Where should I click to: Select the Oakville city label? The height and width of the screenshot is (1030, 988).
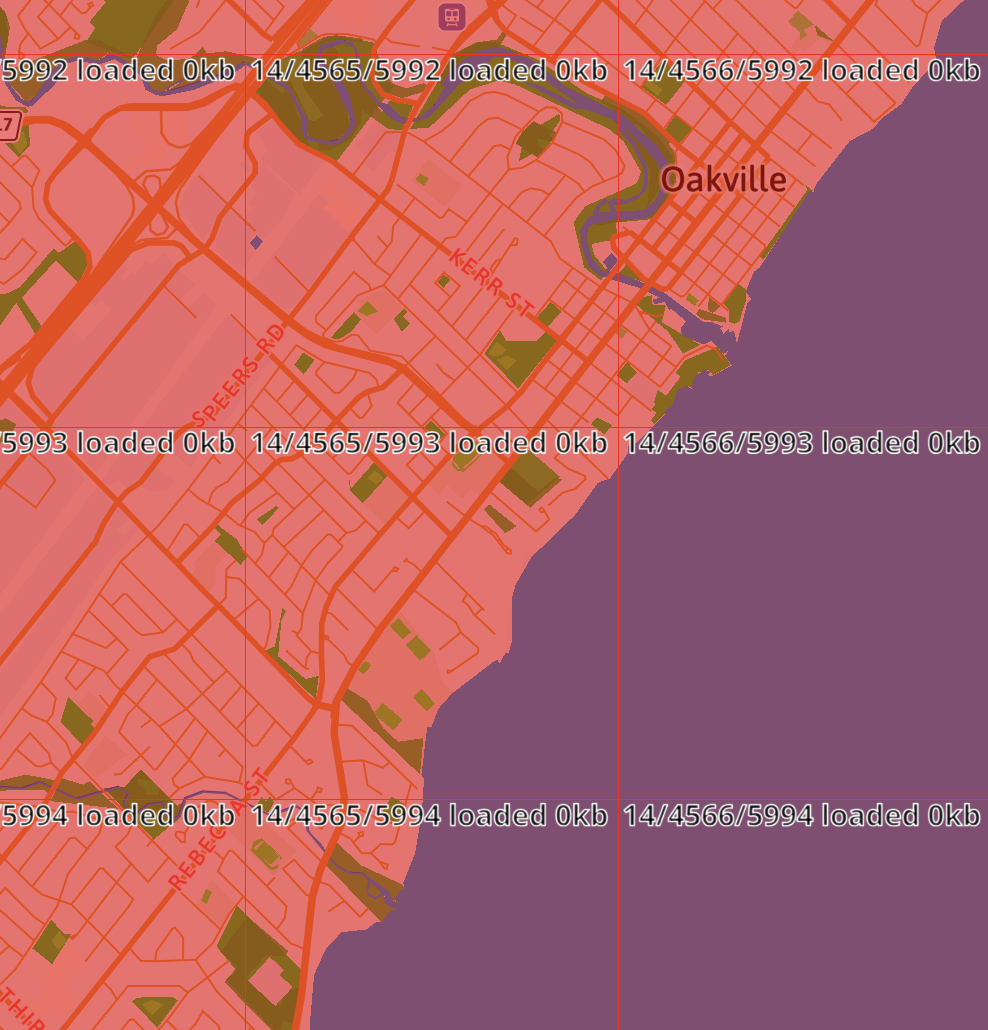(x=723, y=180)
